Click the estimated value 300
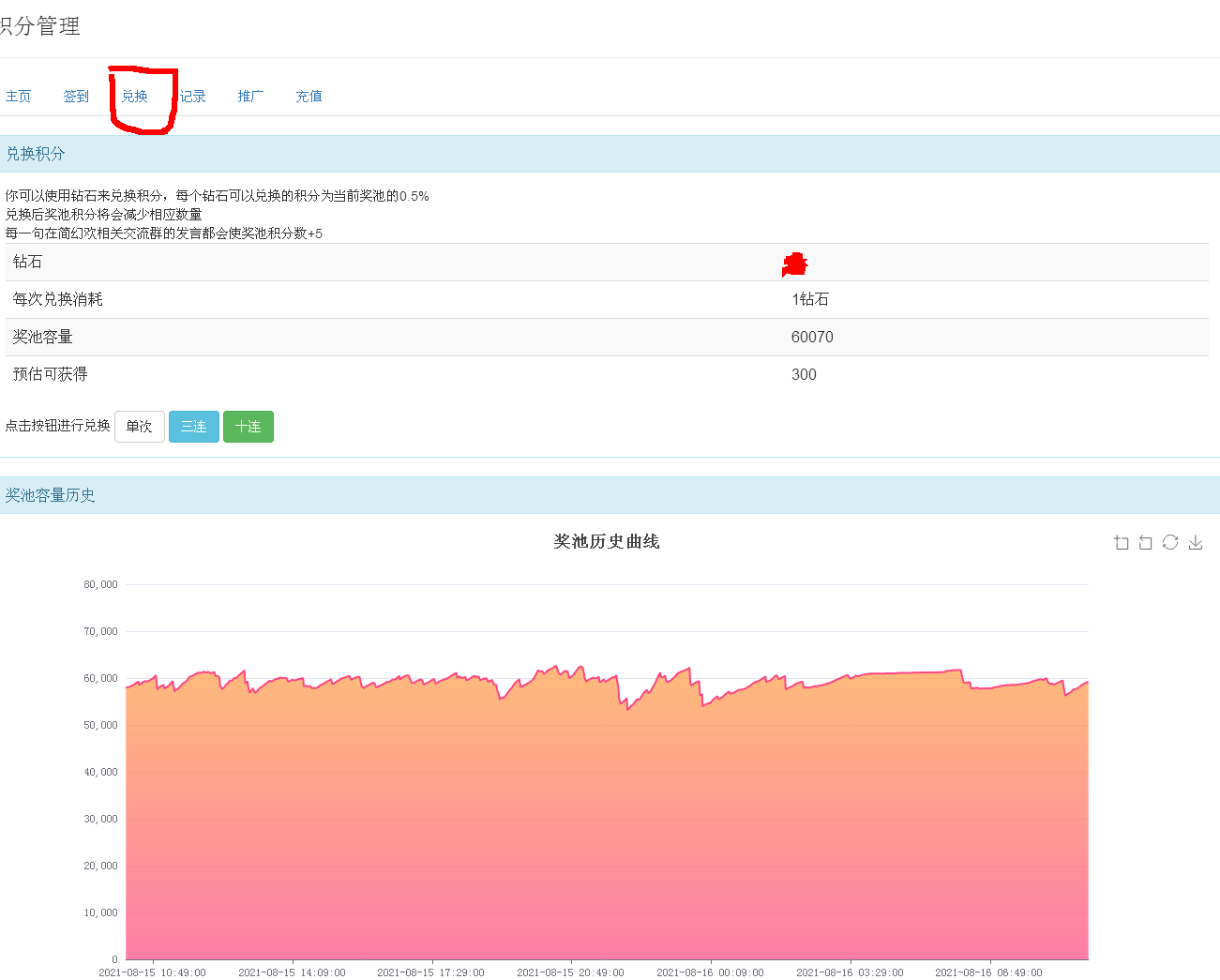Image resolution: width=1220 pixels, height=980 pixels. (x=804, y=374)
